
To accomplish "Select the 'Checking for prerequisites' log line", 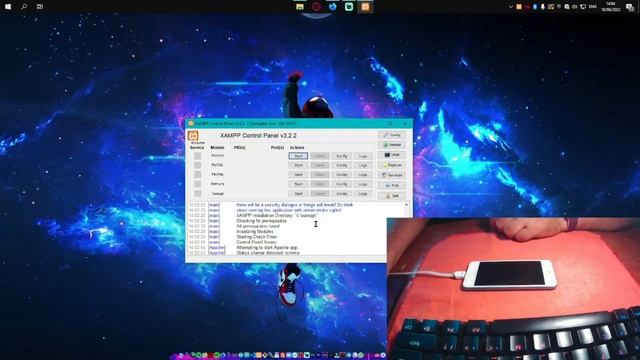I will (261, 221).
